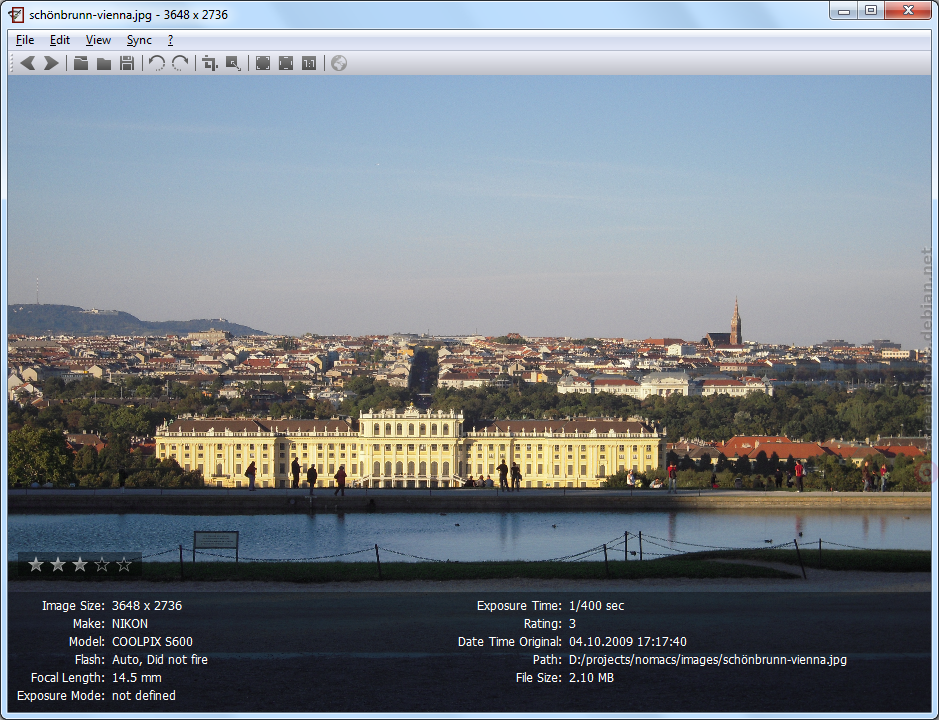Open the Sync menu
The width and height of the screenshot is (939, 720).
[139, 40]
